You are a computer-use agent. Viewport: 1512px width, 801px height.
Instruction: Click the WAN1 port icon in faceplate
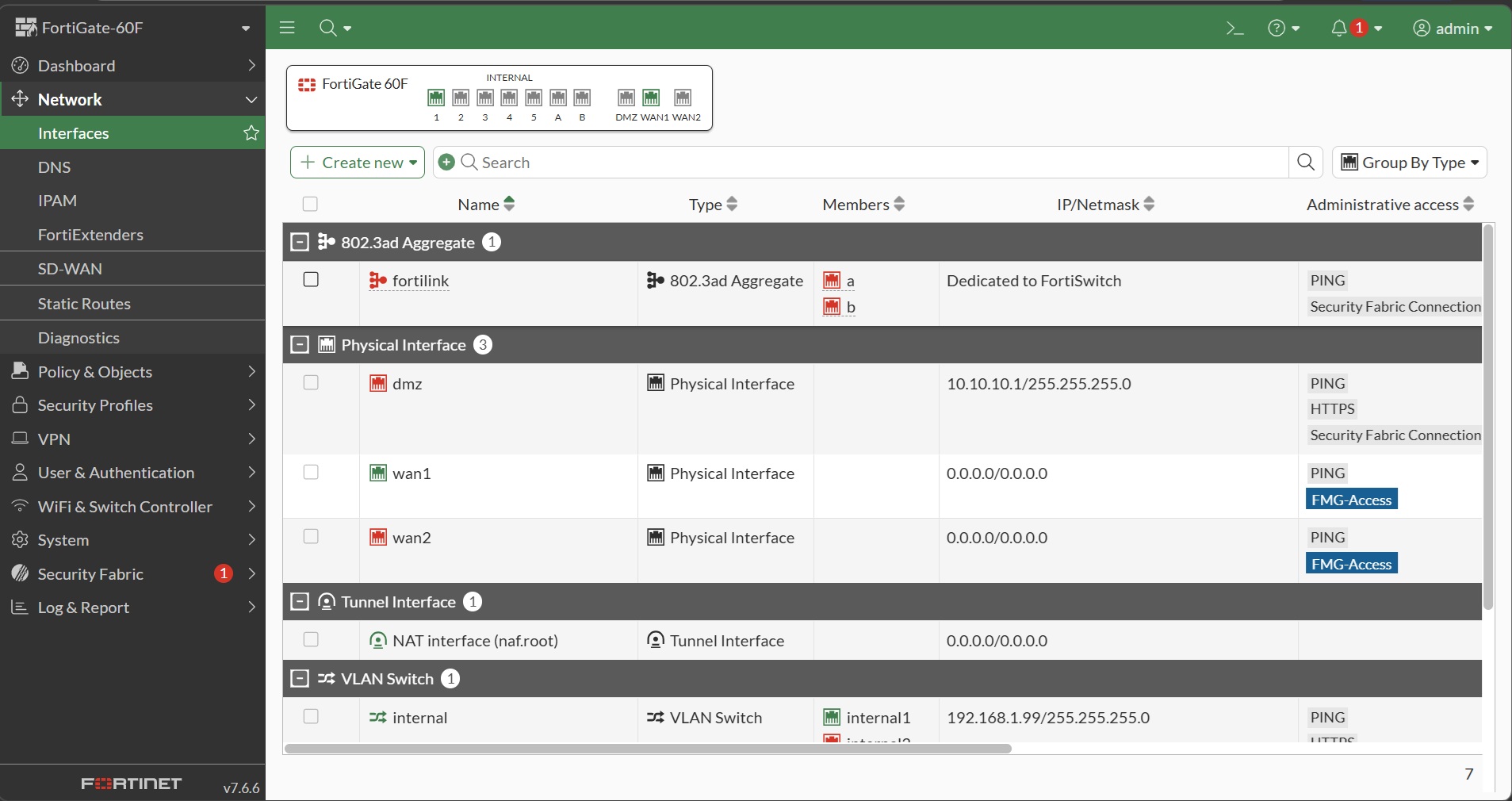pos(651,98)
